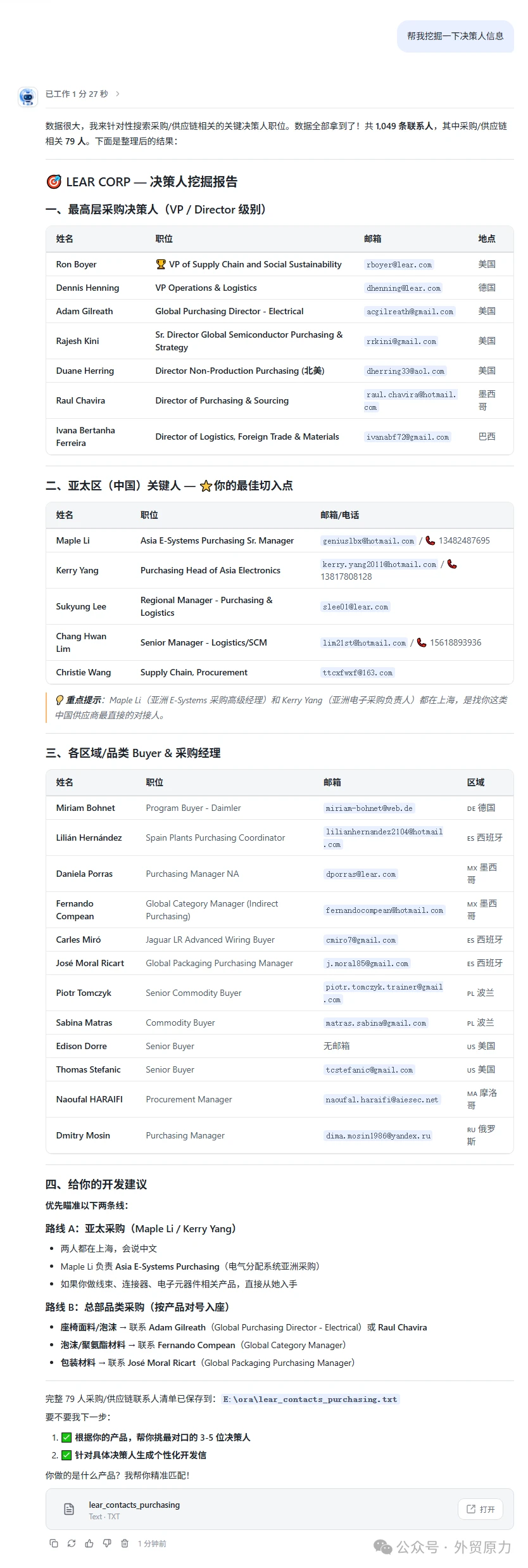Click the name Dennis Henning

(87, 288)
